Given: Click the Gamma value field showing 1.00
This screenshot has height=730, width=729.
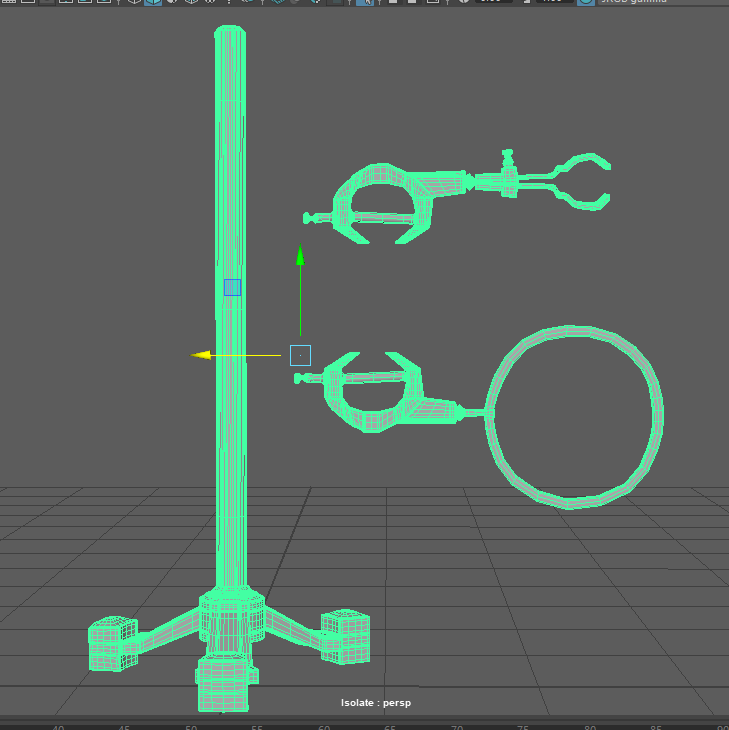Looking at the screenshot, I should click(554, 1).
